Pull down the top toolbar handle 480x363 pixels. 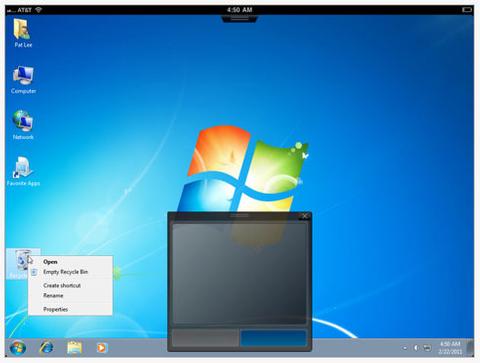(x=239, y=19)
